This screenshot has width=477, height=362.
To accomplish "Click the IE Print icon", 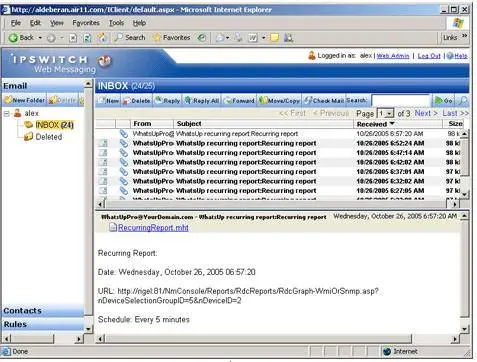I will point(238,38).
